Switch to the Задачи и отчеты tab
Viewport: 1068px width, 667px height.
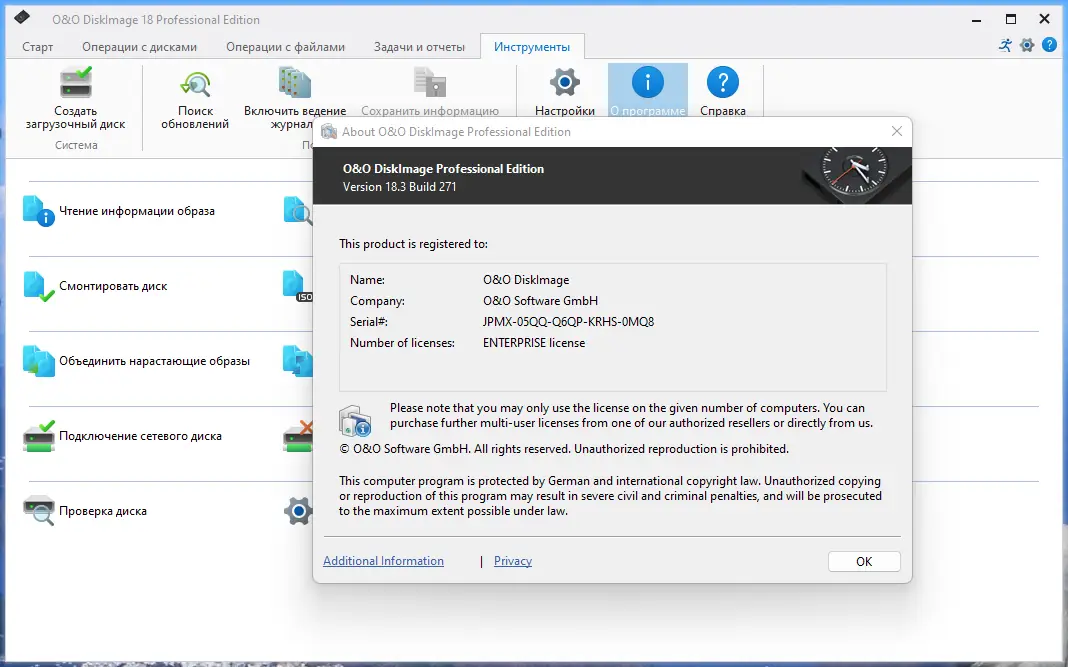[x=420, y=47]
